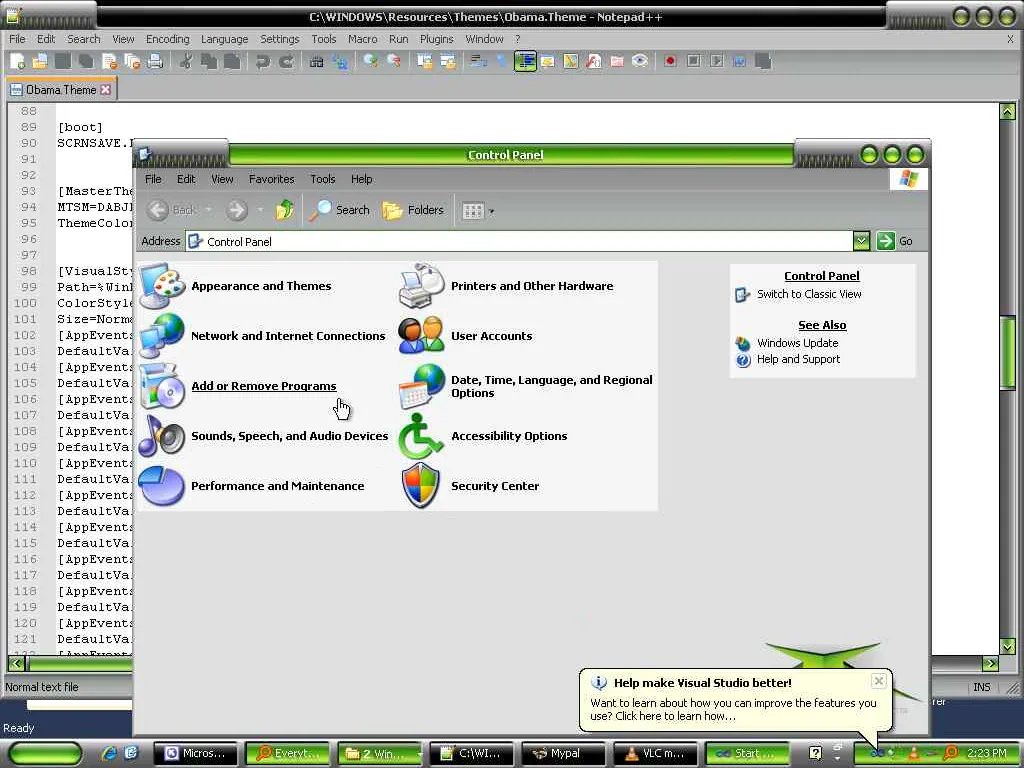Select the Obama.Theme document tab
Image resolution: width=1024 pixels, height=768 pixels.
click(x=60, y=89)
